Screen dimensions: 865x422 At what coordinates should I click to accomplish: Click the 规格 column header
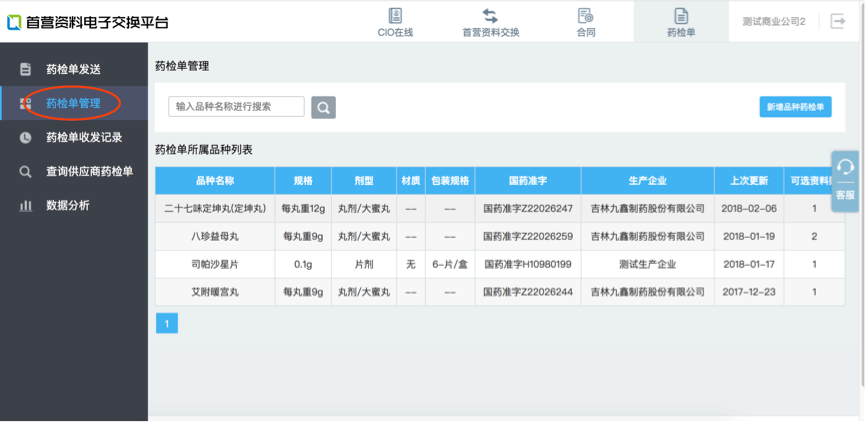[x=303, y=181]
